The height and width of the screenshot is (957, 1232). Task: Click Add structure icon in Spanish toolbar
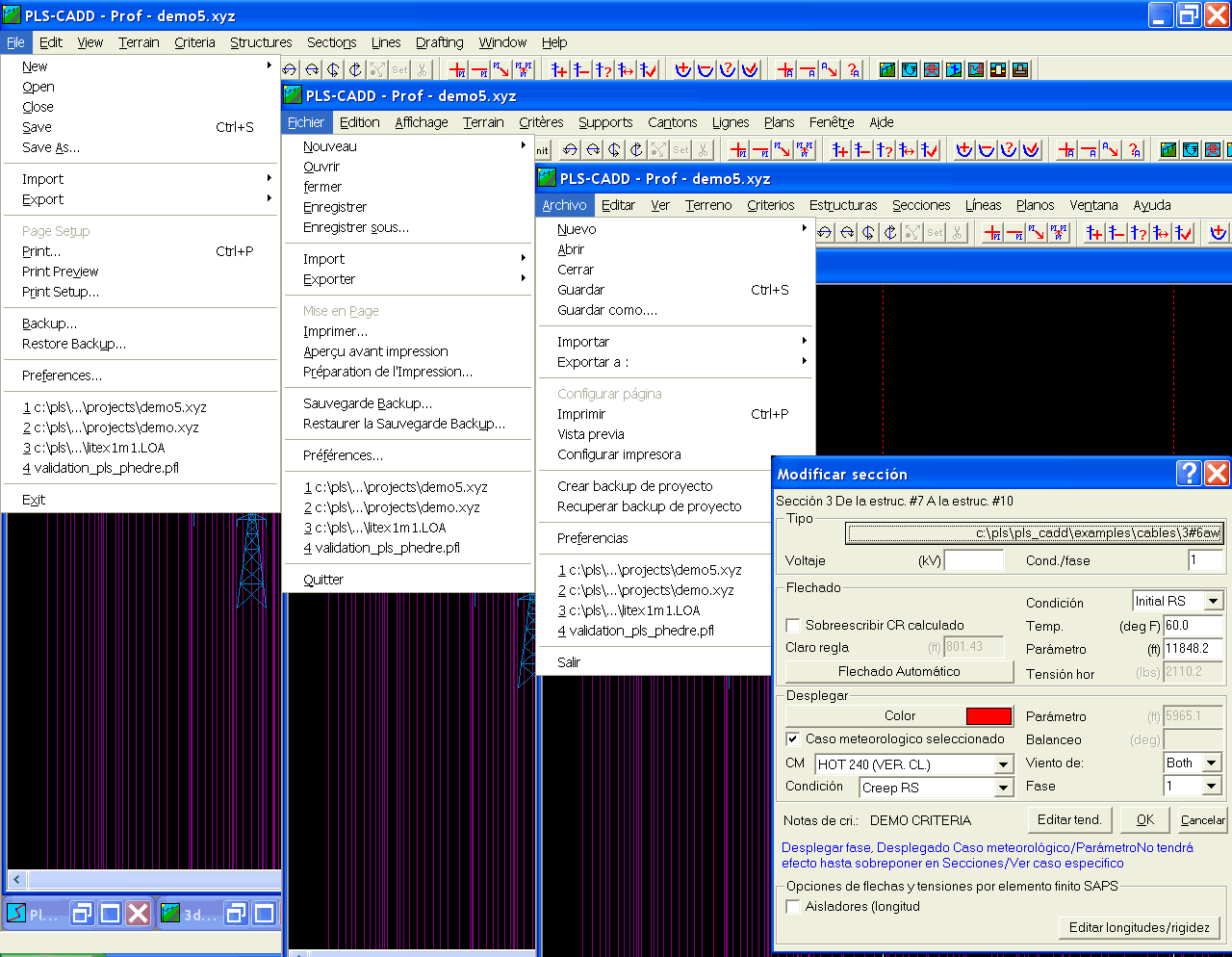coord(1094,233)
